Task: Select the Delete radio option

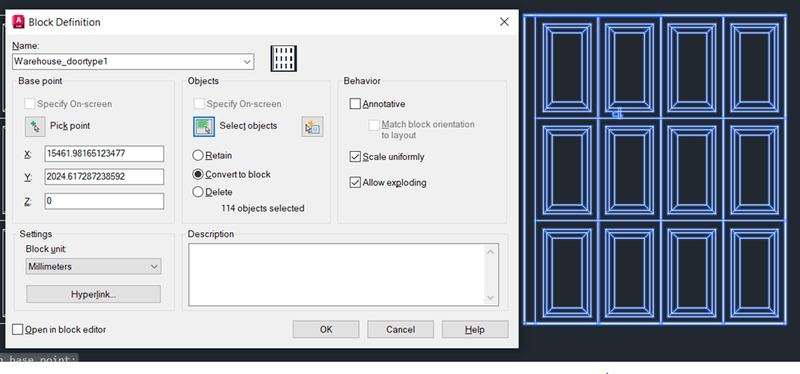Action: point(198,192)
